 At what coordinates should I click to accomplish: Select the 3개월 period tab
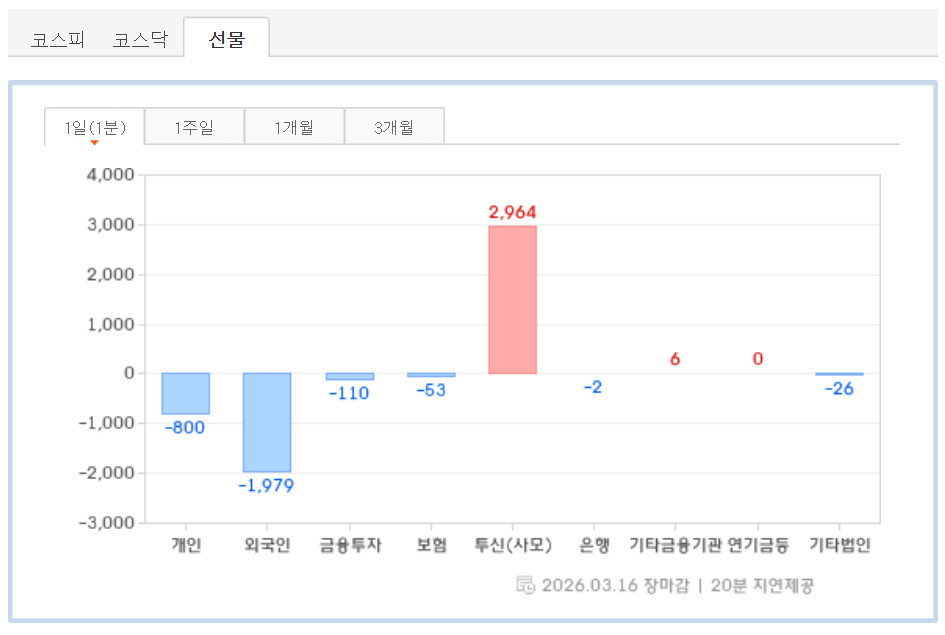coord(394,127)
